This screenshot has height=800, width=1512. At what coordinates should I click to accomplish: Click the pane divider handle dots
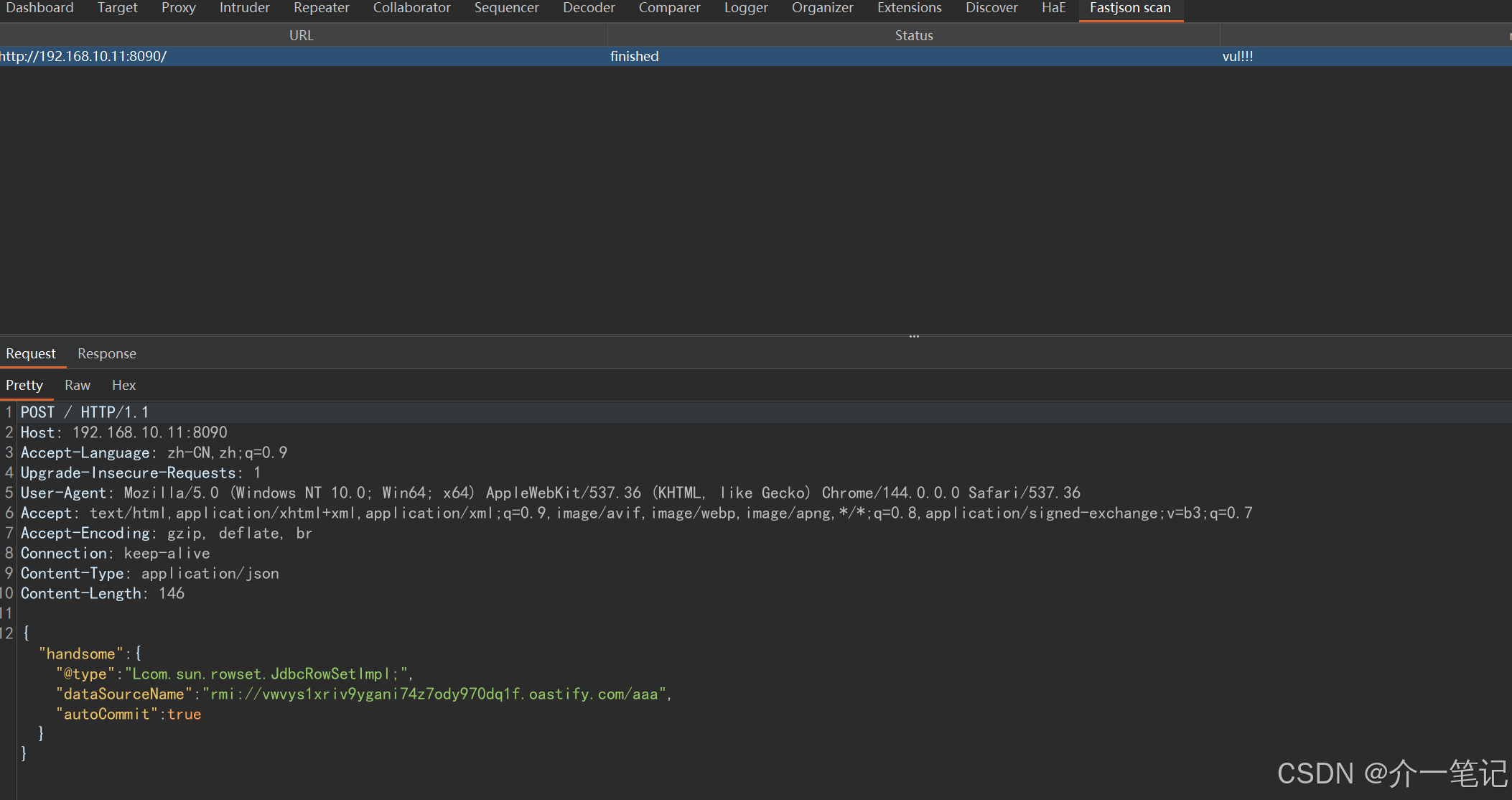(x=914, y=336)
